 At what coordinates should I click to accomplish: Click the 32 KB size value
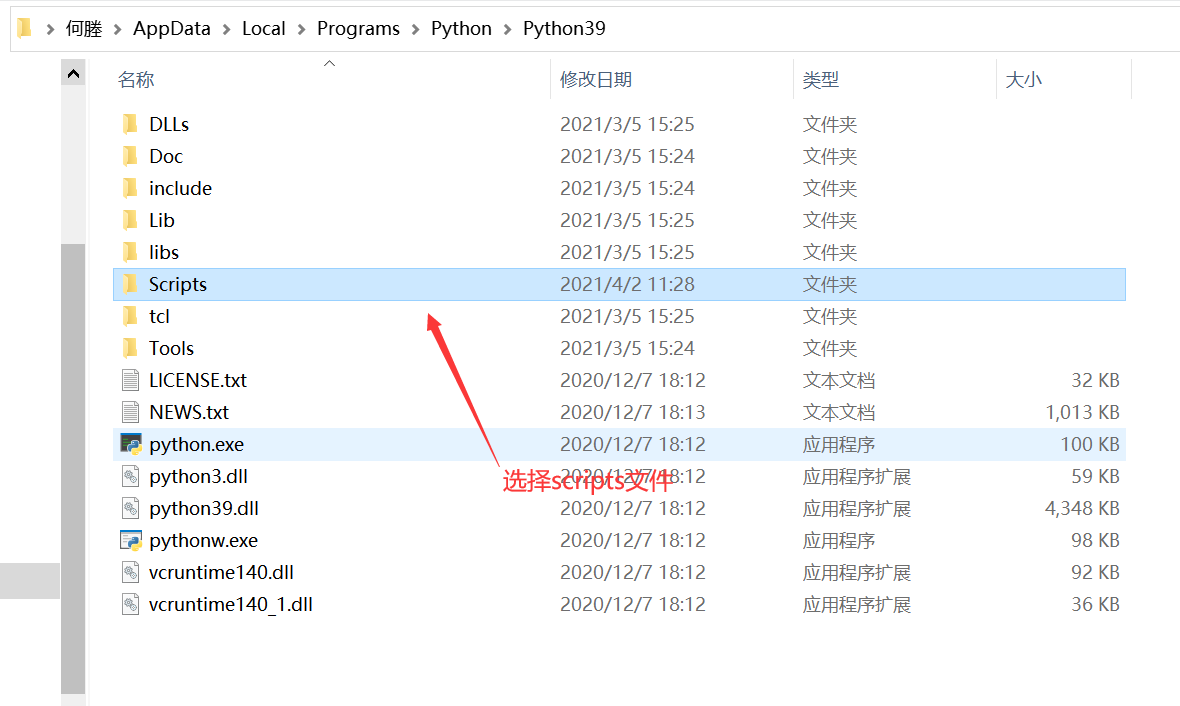(1095, 381)
